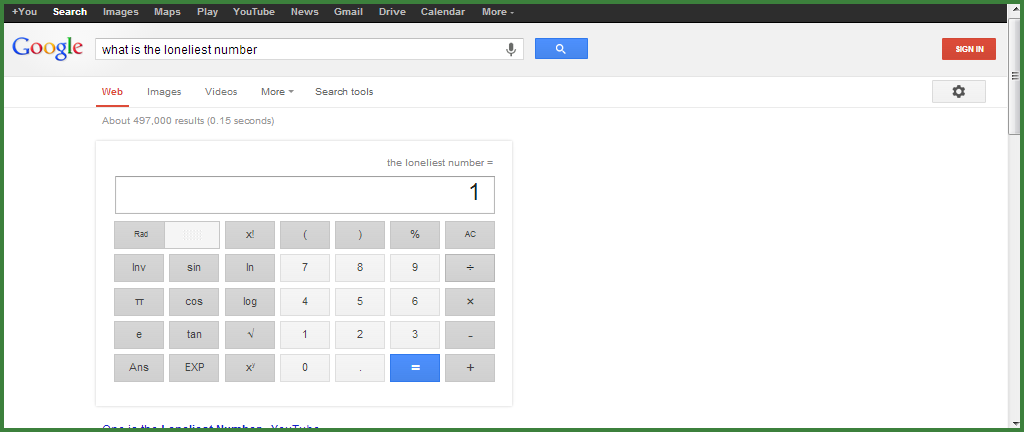Click the multiply operator key

470,301
